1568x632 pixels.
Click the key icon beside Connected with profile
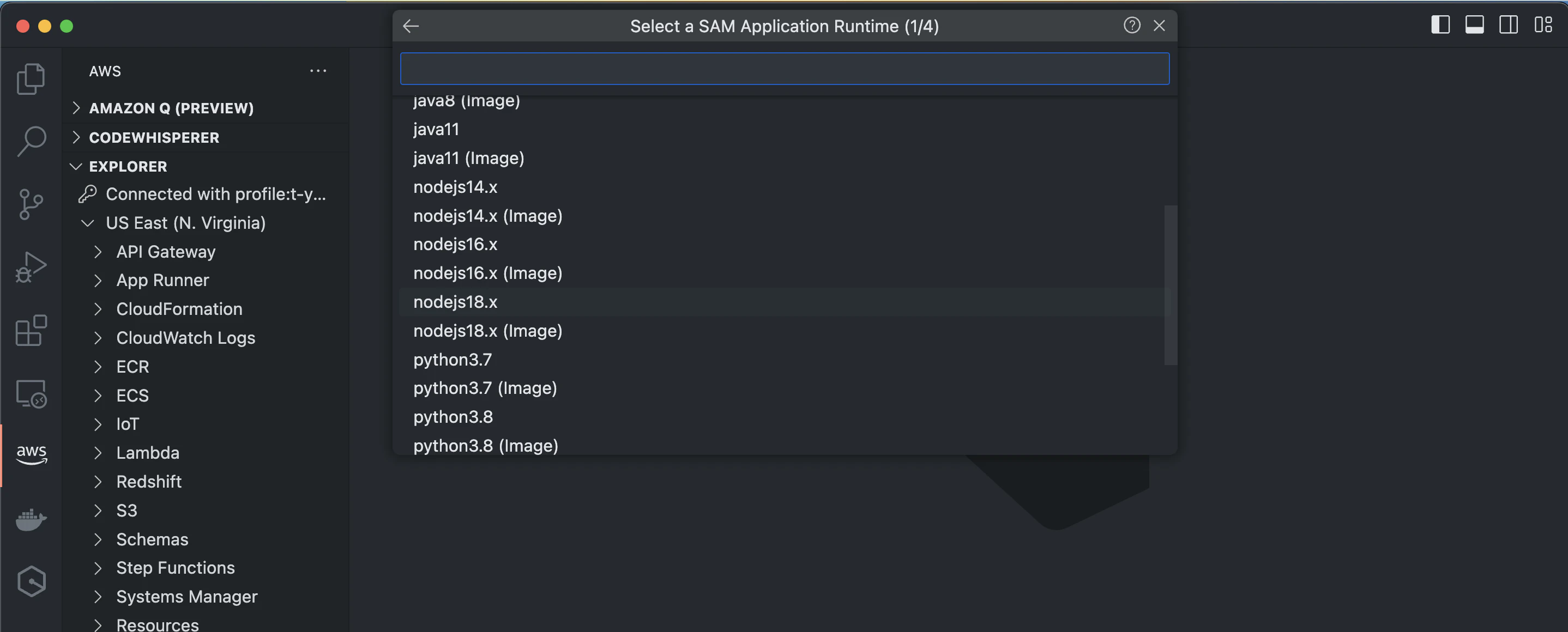pos(88,194)
